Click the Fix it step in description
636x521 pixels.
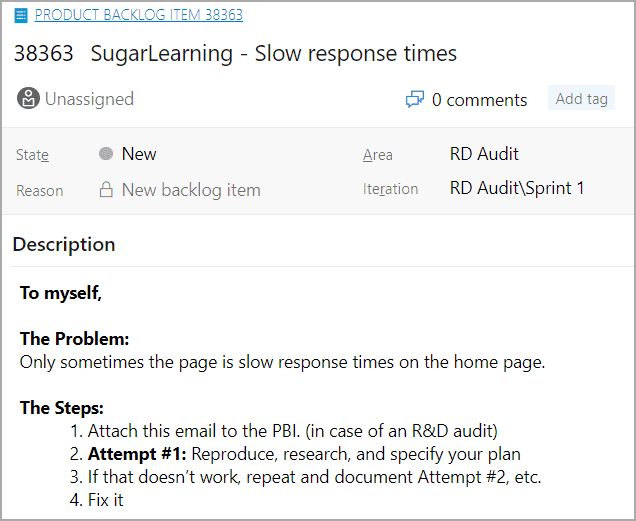click(105, 499)
